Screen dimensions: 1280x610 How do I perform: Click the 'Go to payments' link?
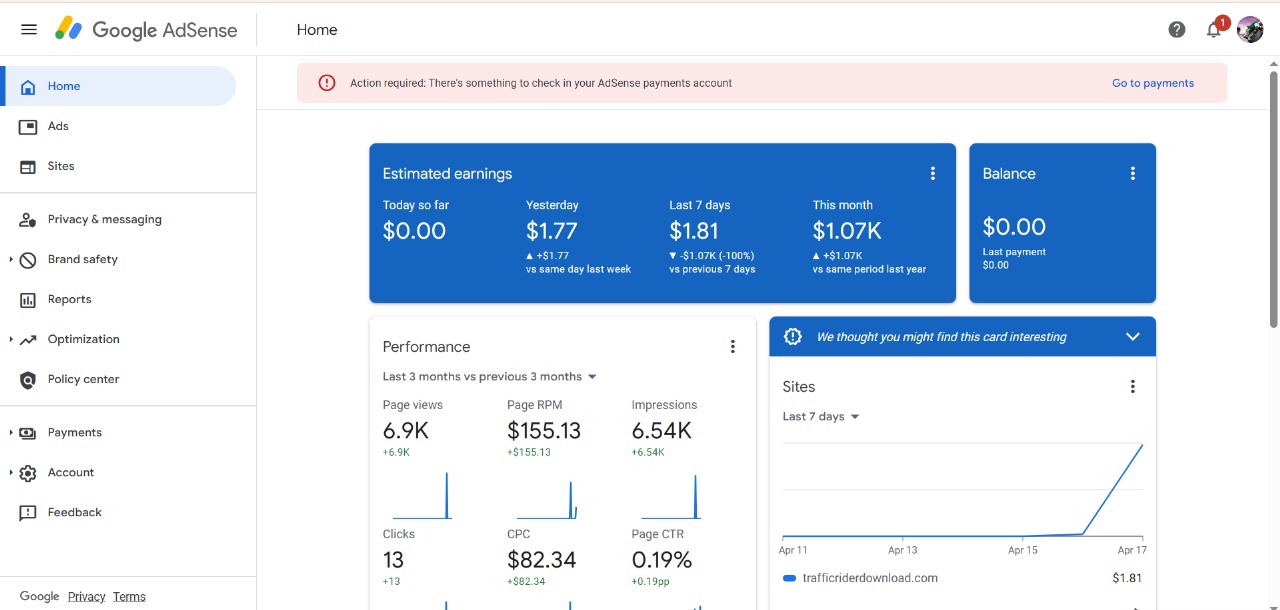pos(1153,83)
